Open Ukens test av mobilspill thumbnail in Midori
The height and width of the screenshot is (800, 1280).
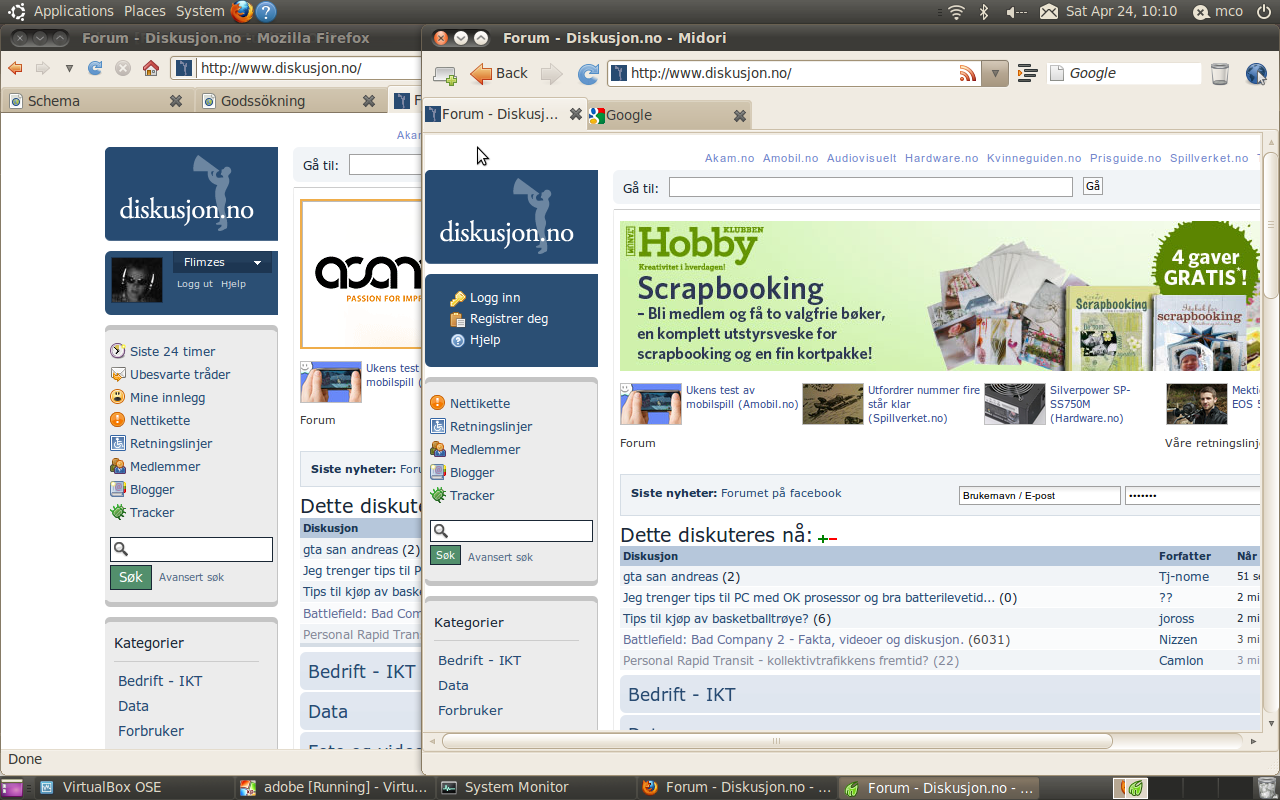click(651, 404)
